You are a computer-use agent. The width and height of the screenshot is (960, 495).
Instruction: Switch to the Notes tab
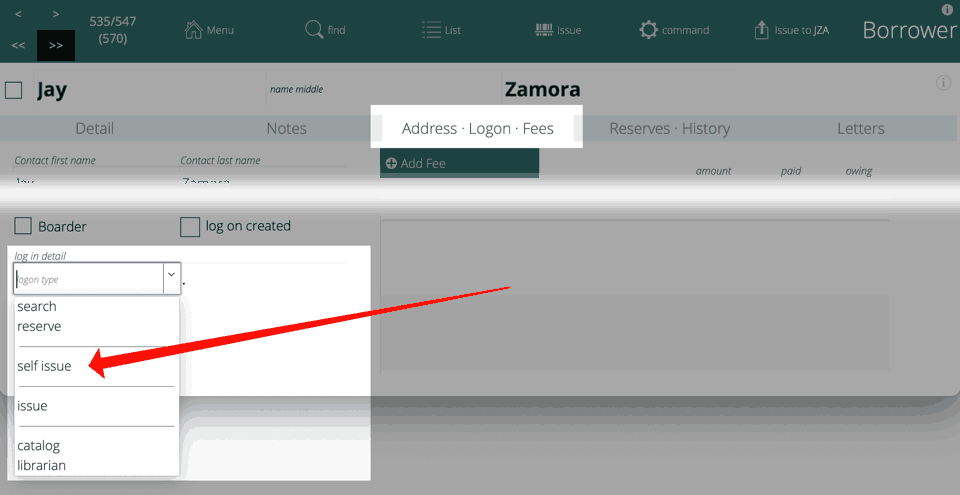pos(286,128)
